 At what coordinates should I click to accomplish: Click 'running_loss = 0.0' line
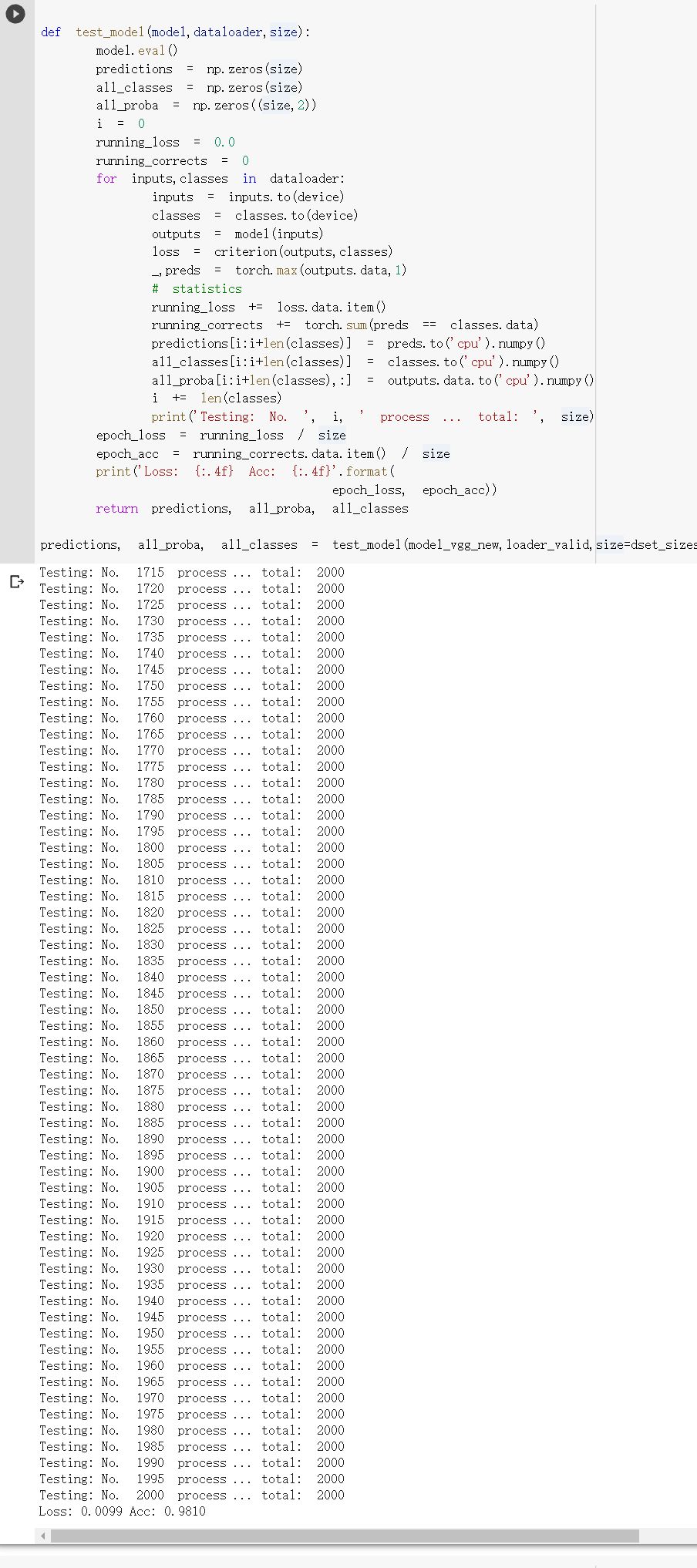[165, 143]
